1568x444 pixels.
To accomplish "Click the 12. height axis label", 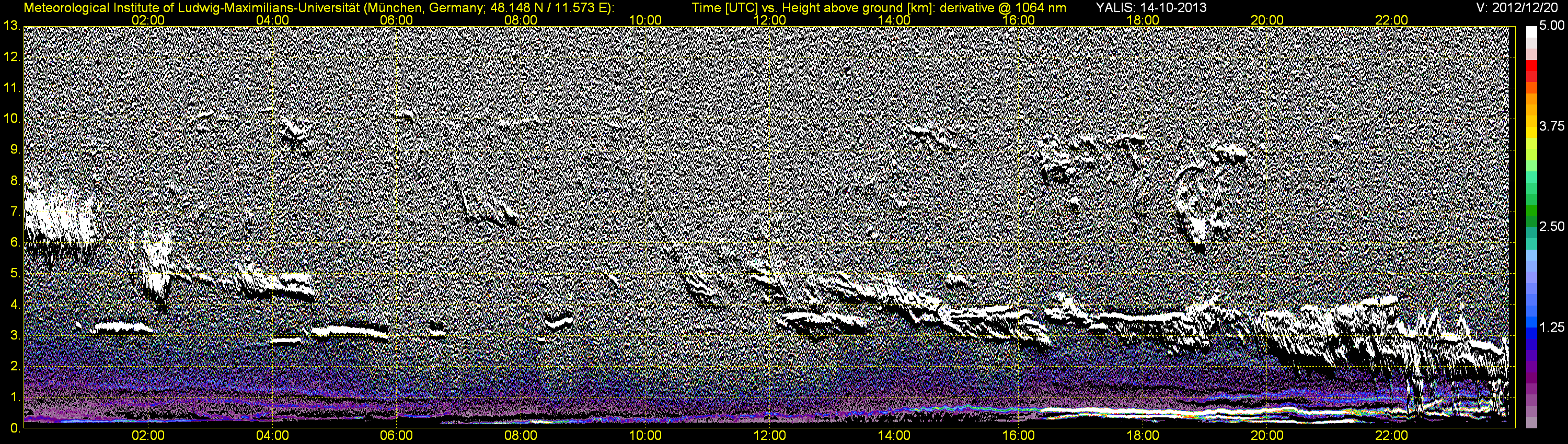I will [11, 57].
